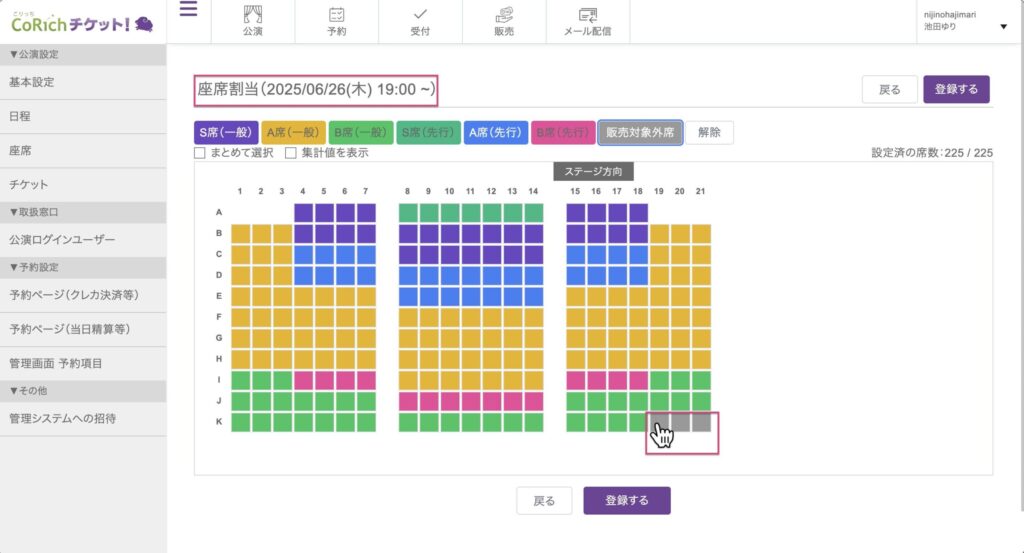Click the メール配信 mail icon
The height and width of the screenshot is (553, 1024).
click(x=588, y=14)
